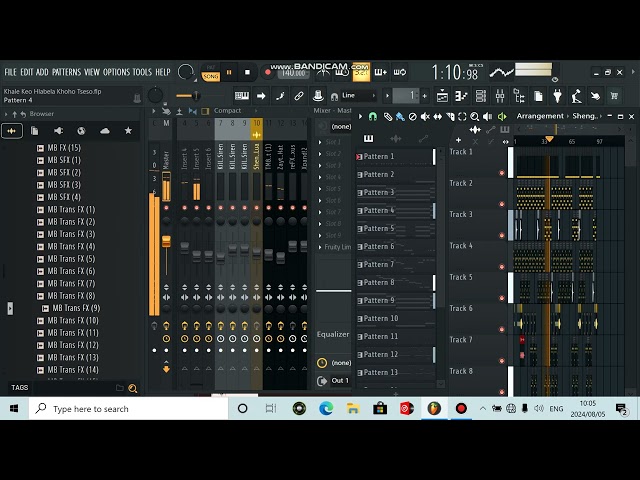Image resolution: width=640 pixels, height=480 pixels.
Task: Click the browser search magnifier icon
Action: (133, 388)
